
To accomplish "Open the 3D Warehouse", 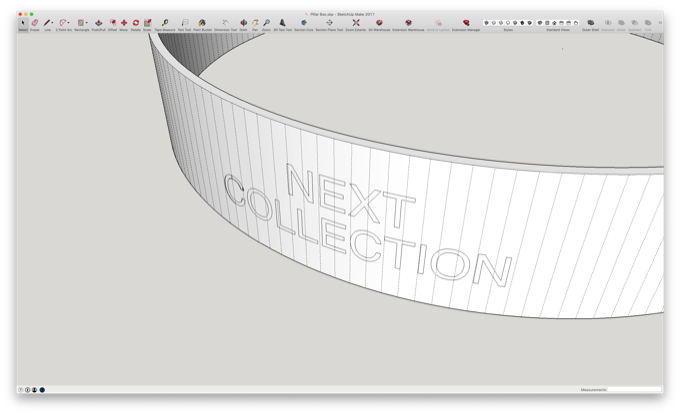I will click(x=379, y=23).
